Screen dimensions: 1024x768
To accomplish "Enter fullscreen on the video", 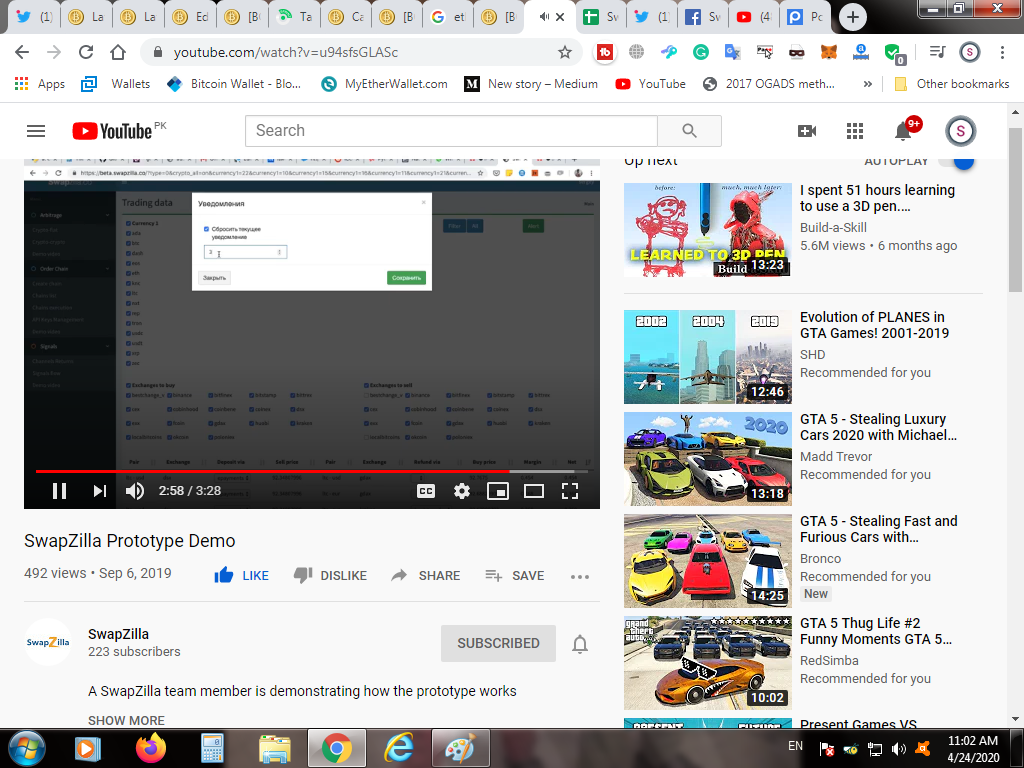I will click(x=569, y=490).
